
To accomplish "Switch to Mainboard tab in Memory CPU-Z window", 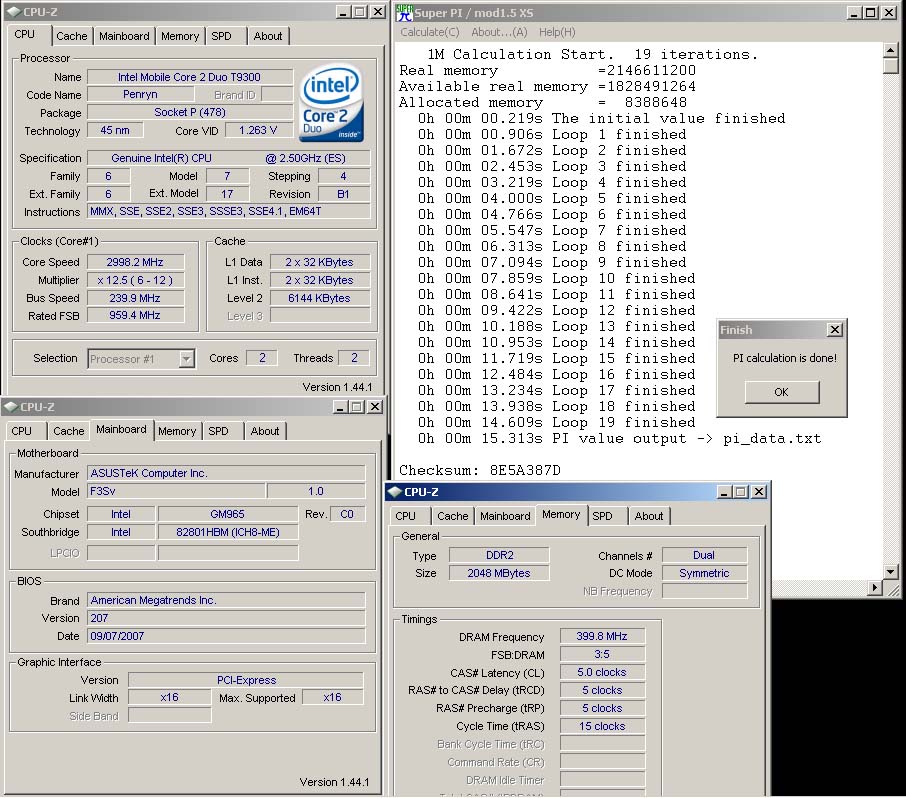I will [505, 516].
